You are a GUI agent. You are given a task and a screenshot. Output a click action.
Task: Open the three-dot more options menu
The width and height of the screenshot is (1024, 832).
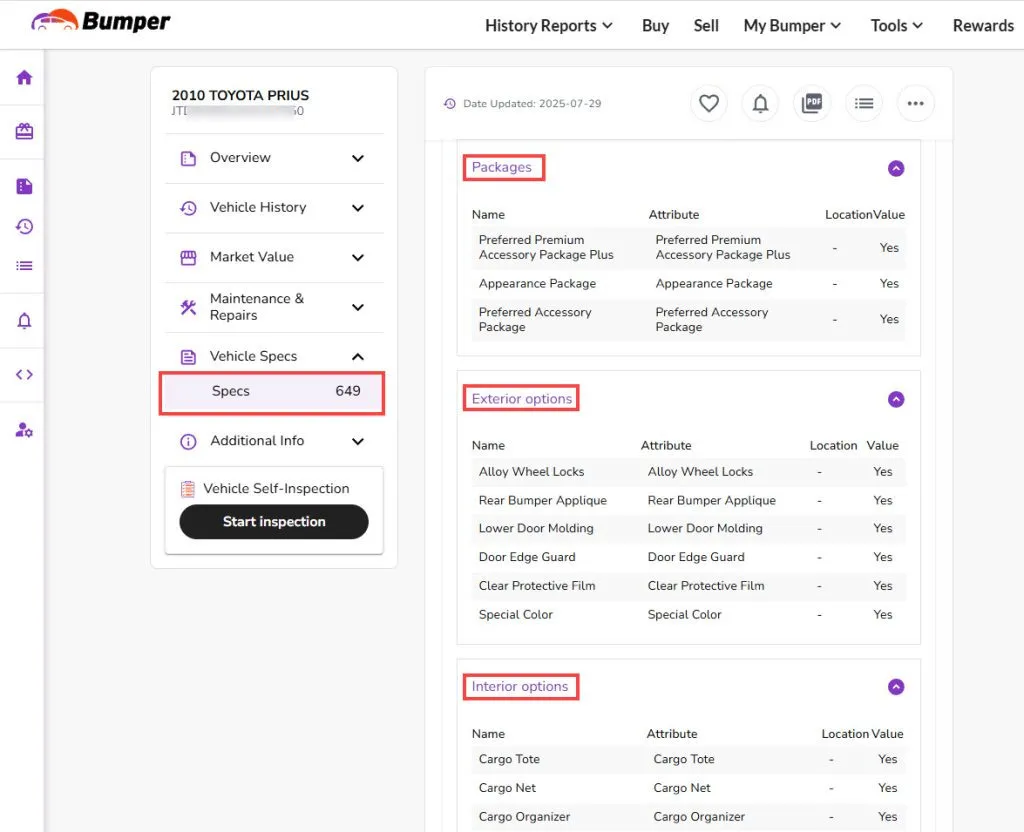(x=916, y=103)
